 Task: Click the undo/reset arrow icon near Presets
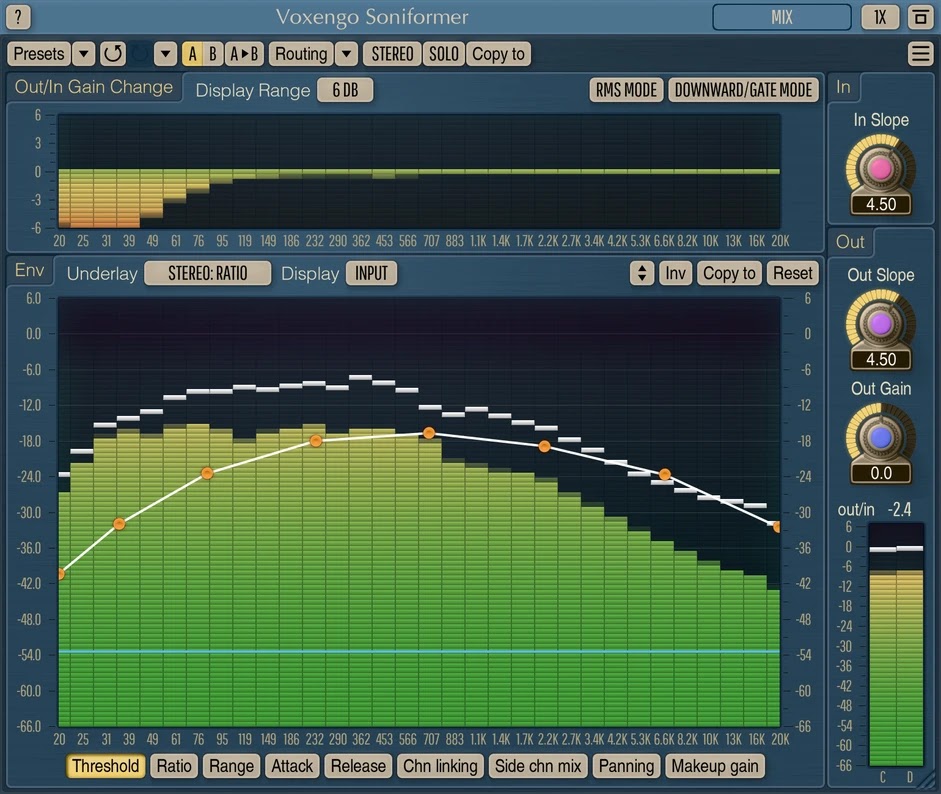(x=112, y=54)
